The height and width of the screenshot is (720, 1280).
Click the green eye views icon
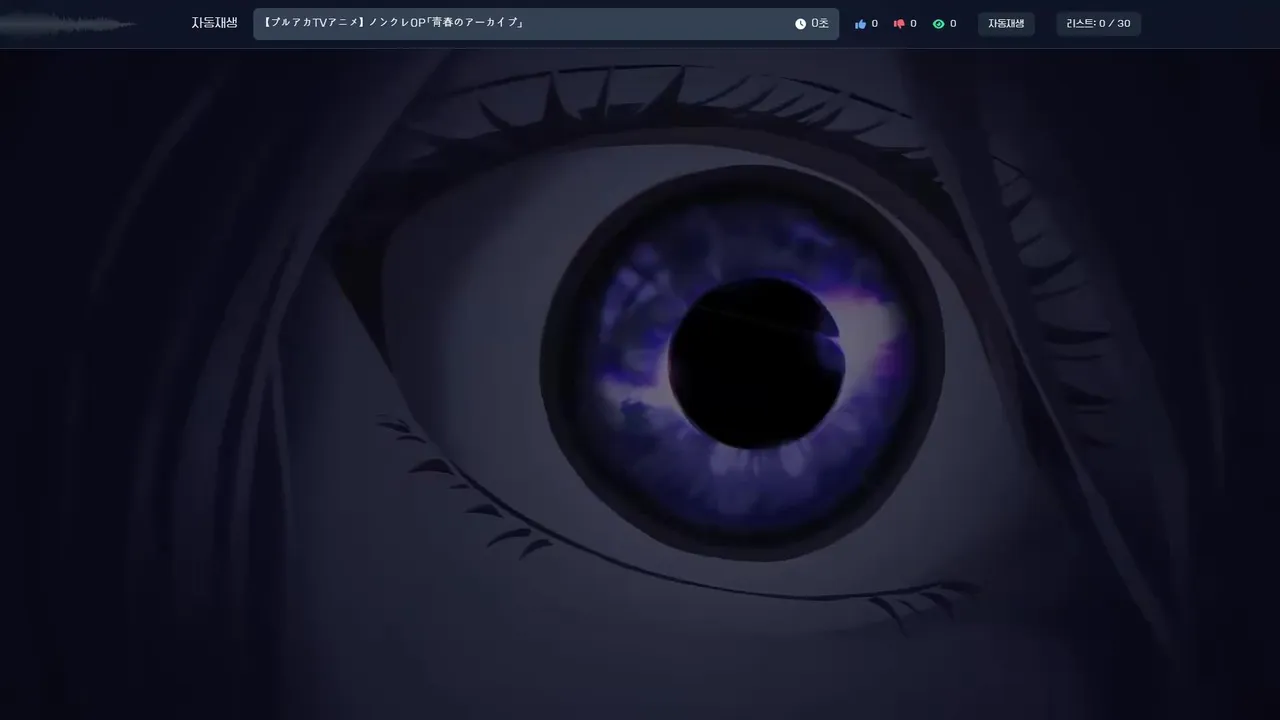[938, 24]
